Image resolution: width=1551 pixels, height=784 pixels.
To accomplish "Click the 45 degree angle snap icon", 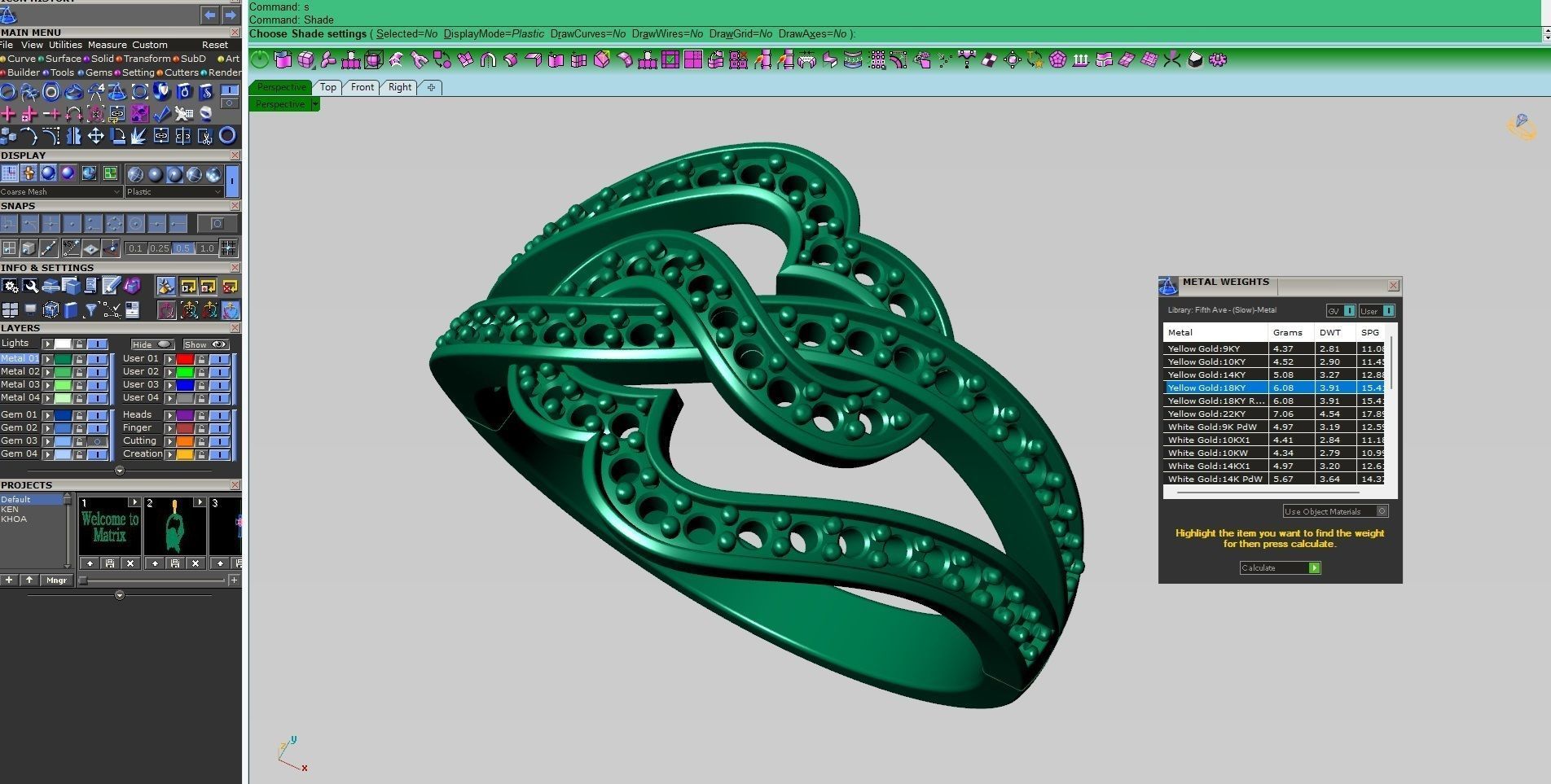I will (x=70, y=247).
